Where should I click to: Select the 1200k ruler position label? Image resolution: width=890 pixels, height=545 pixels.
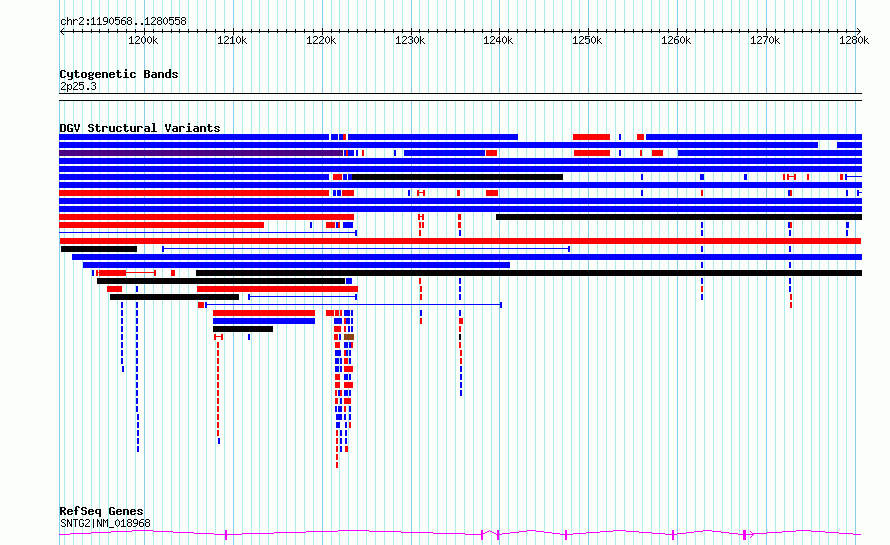tap(143, 40)
